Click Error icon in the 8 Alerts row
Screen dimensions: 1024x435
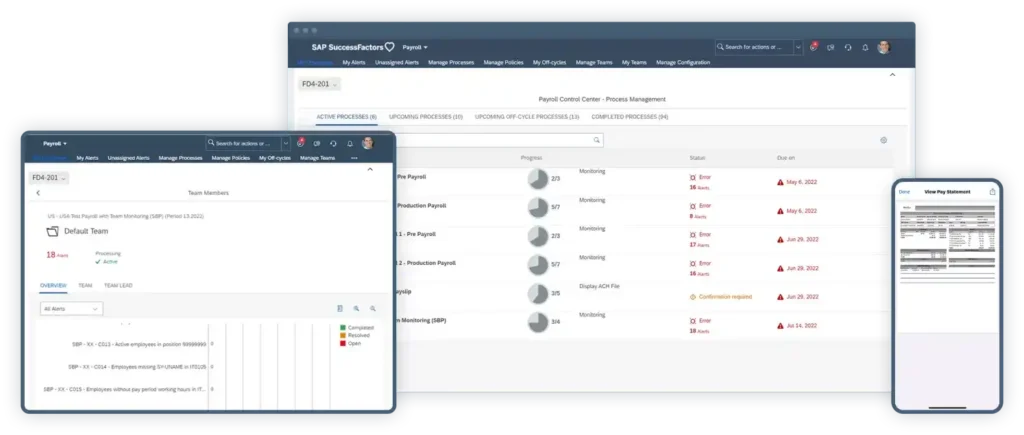click(x=693, y=206)
